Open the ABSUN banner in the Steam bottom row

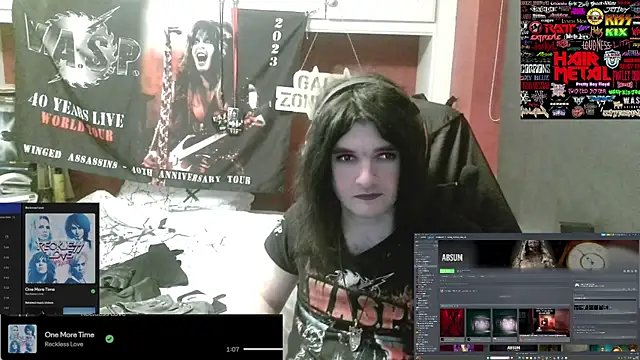click(x=513, y=348)
